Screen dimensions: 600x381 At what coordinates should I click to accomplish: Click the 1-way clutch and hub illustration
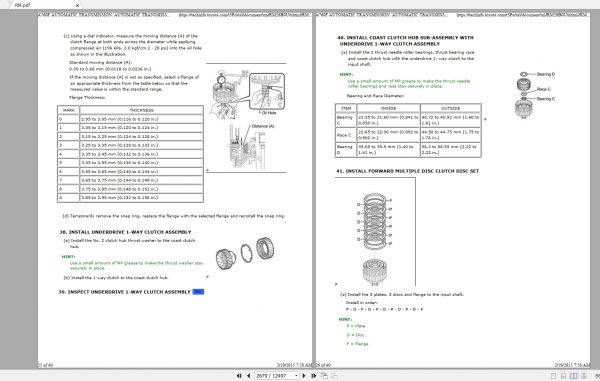click(245, 253)
